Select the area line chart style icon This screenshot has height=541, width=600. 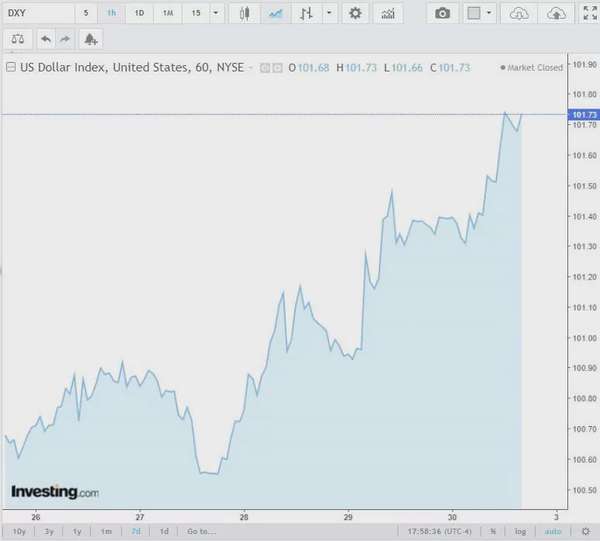pyautogui.click(x=275, y=13)
